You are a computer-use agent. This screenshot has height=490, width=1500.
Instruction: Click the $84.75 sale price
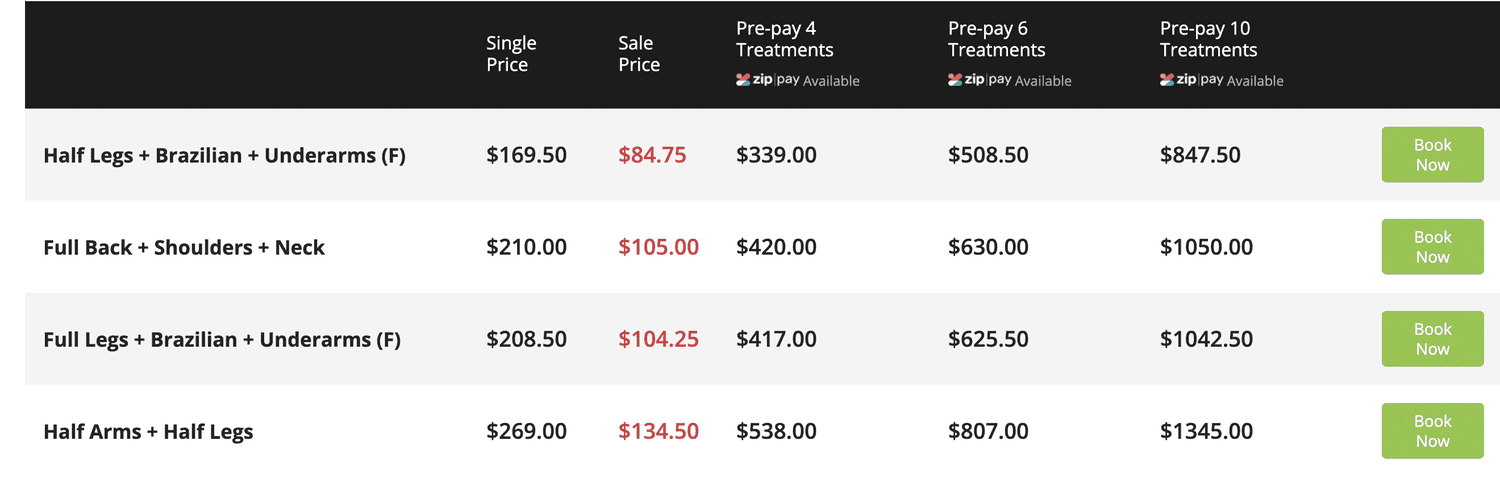652,155
